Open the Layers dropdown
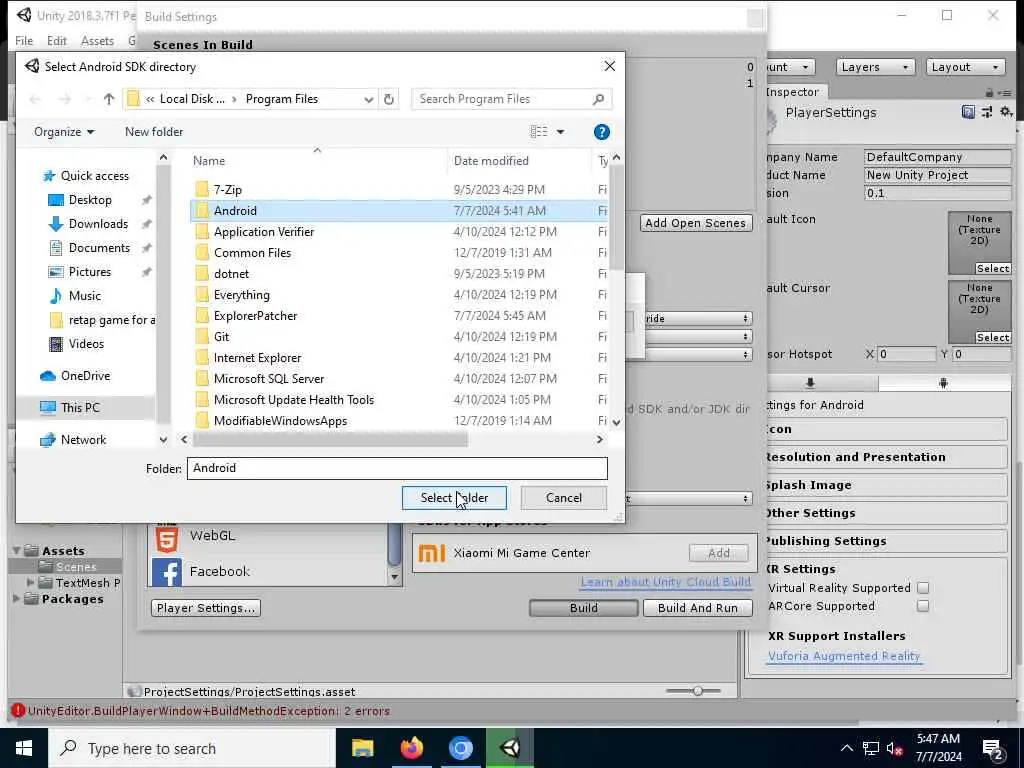 875,67
